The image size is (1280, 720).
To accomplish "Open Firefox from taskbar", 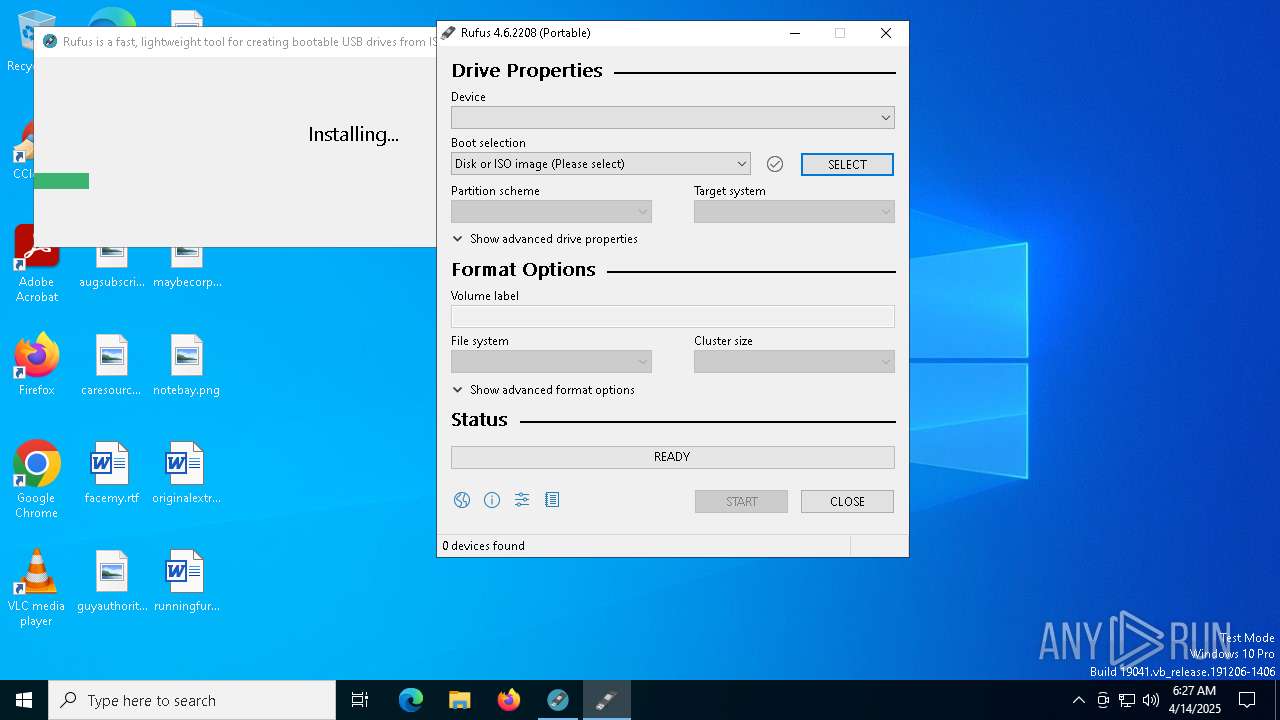I will (x=509, y=700).
